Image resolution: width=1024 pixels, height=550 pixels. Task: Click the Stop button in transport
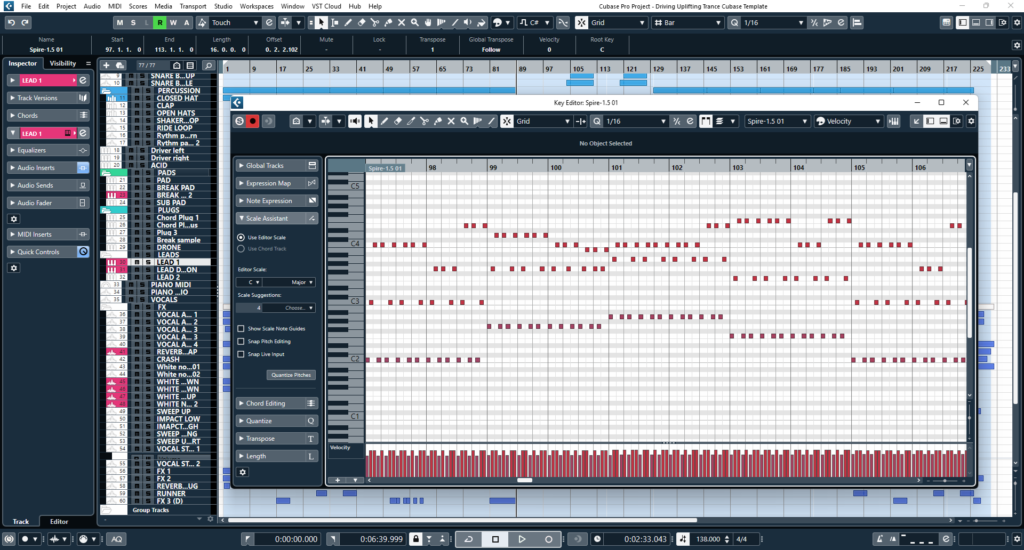coord(495,539)
